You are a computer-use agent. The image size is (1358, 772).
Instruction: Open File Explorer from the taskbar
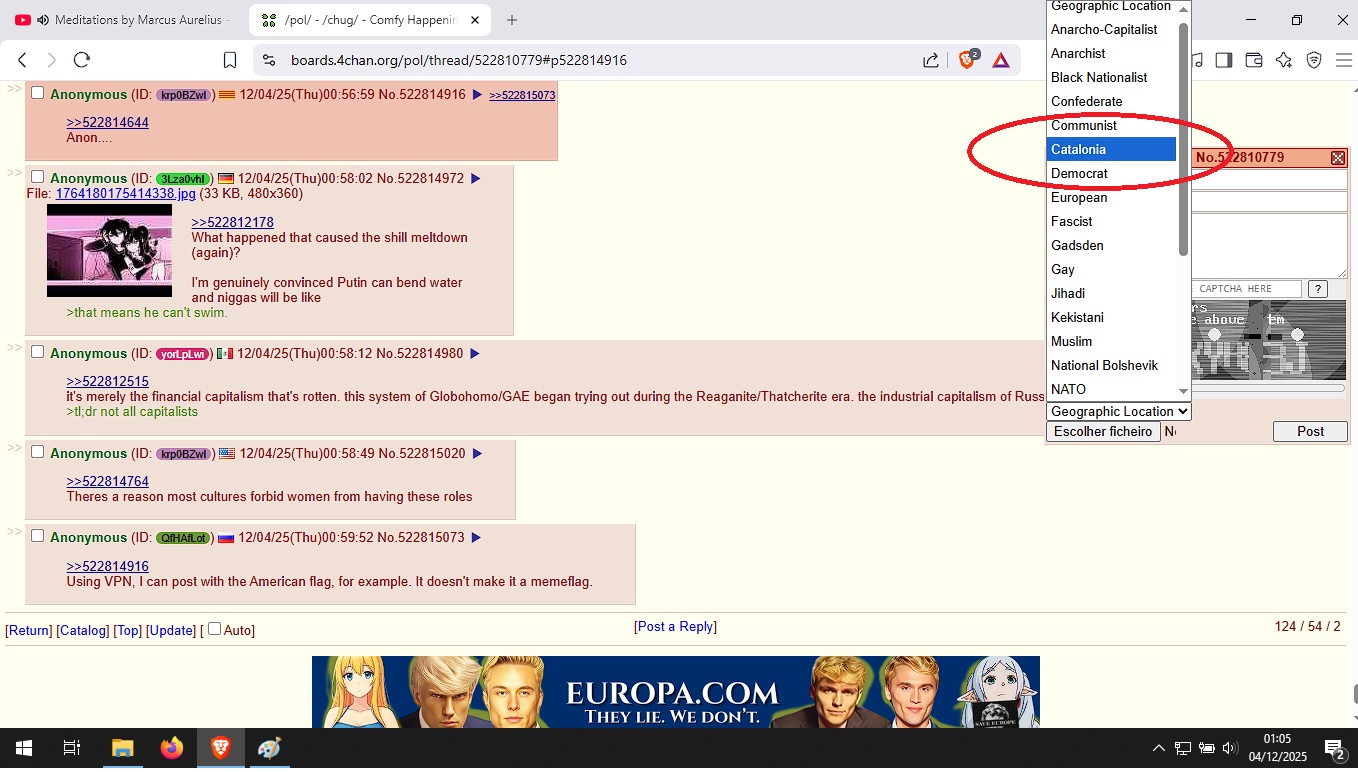[122, 748]
